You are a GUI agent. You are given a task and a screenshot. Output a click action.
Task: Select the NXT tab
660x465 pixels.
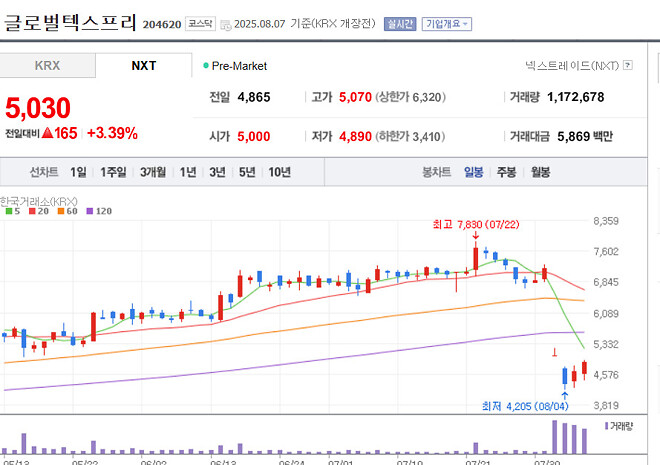coord(144,66)
